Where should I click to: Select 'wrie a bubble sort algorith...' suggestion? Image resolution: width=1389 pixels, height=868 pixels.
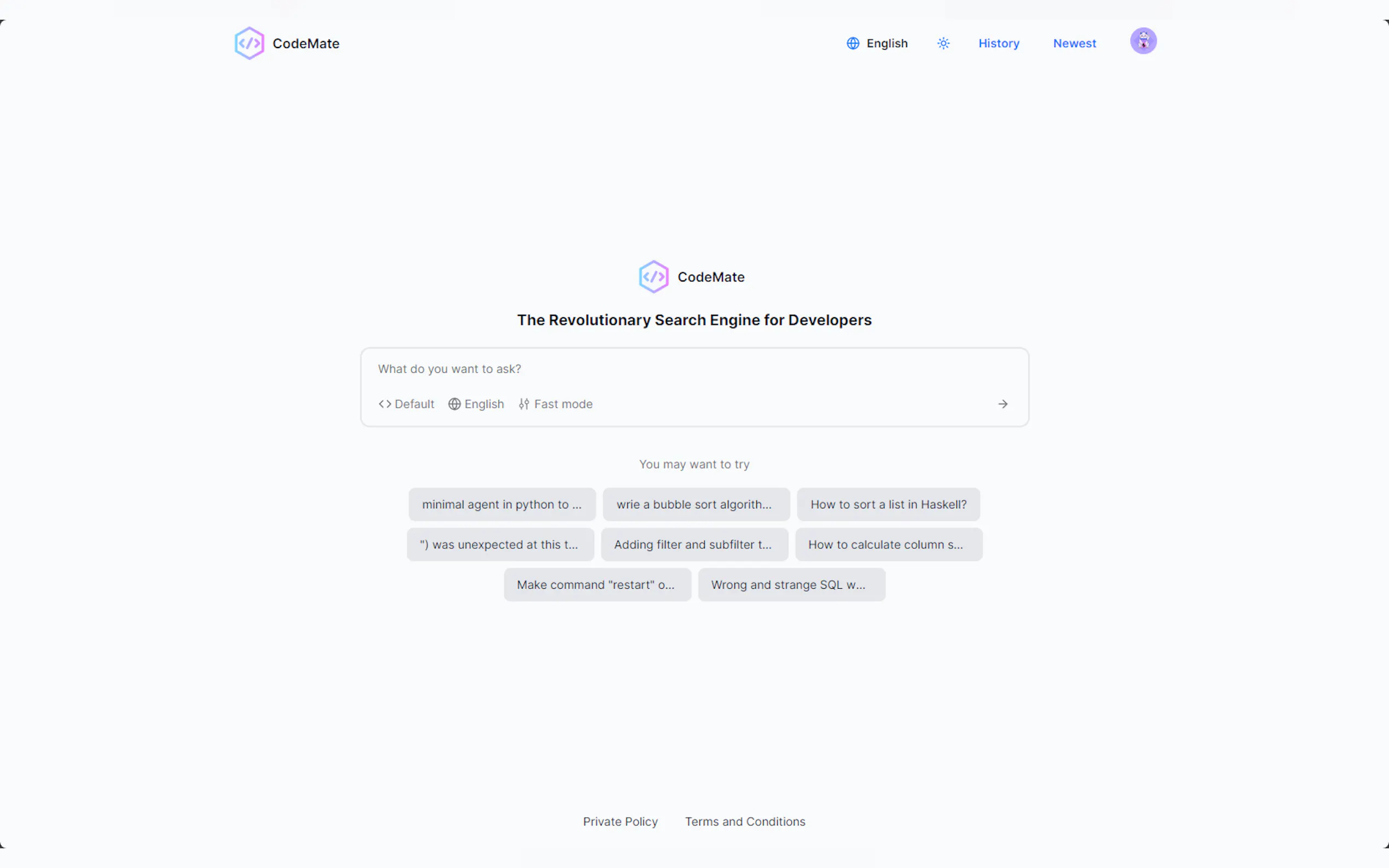[696, 505]
